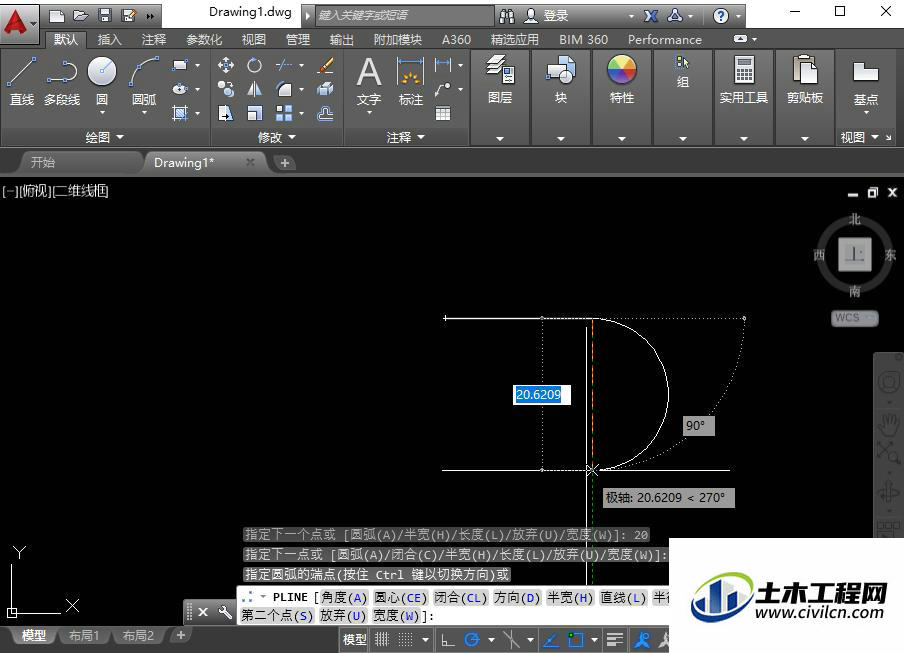The image size is (904, 653).
Task: Click the 放弃(U) command option
Action: (x=343, y=616)
